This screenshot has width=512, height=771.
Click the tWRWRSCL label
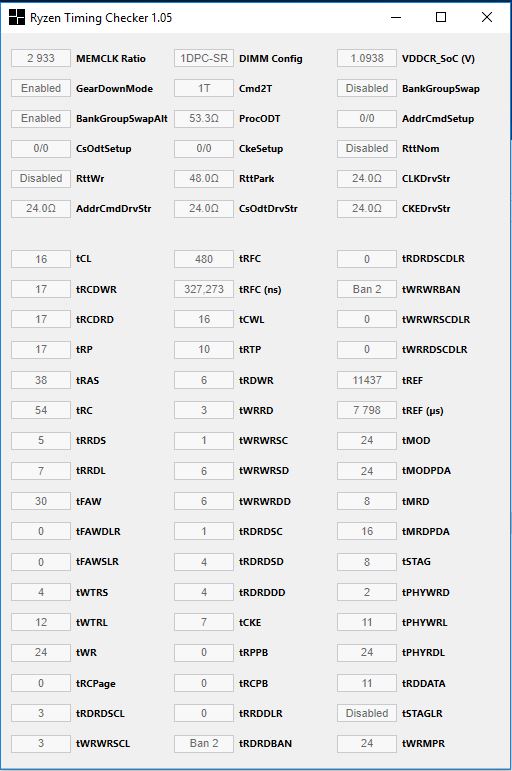click(x=103, y=743)
